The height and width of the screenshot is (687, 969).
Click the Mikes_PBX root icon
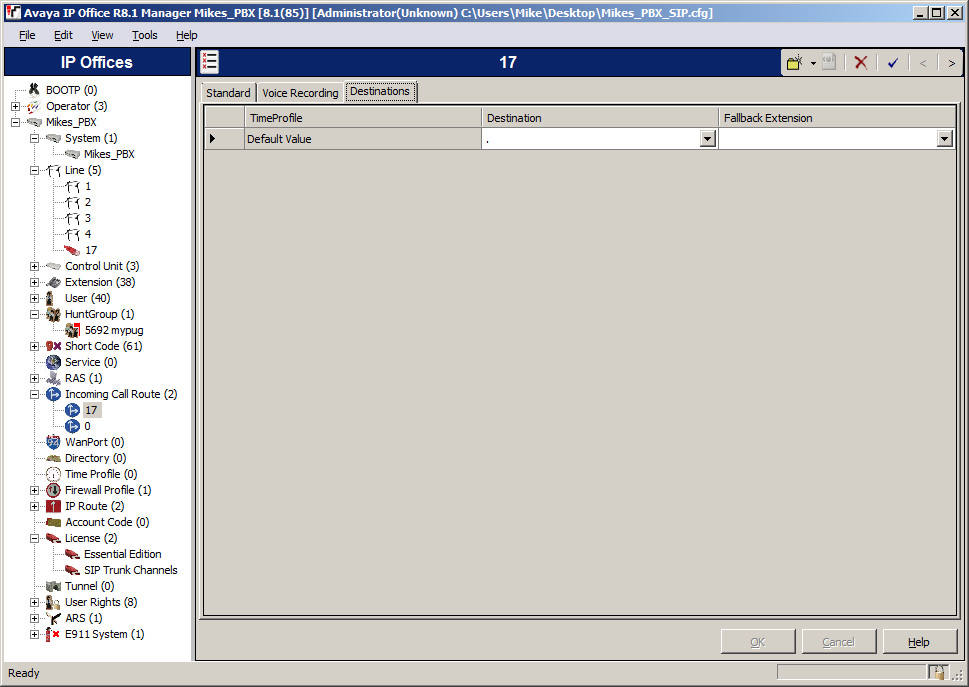34,122
